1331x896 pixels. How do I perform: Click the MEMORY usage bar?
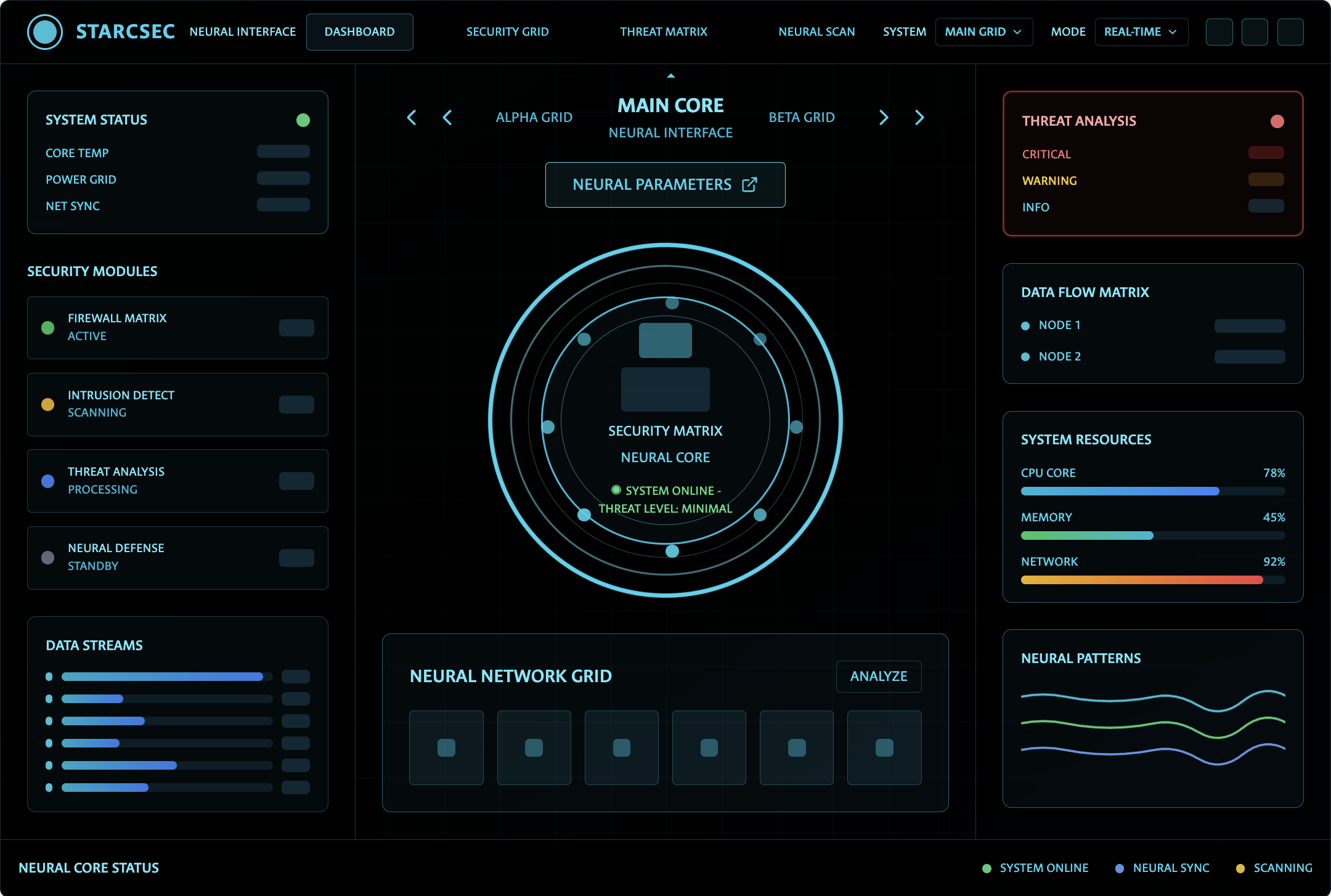(x=1153, y=536)
